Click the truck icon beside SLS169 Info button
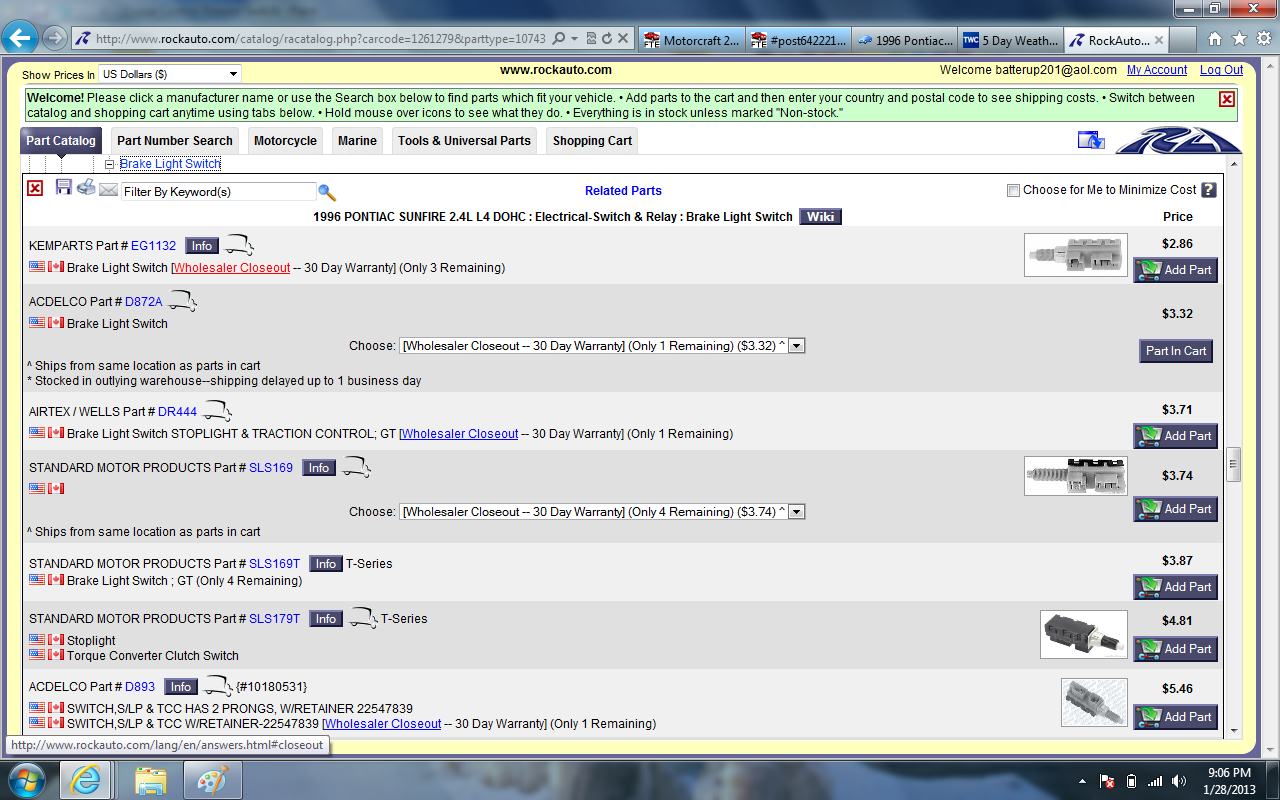 point(356,467)
